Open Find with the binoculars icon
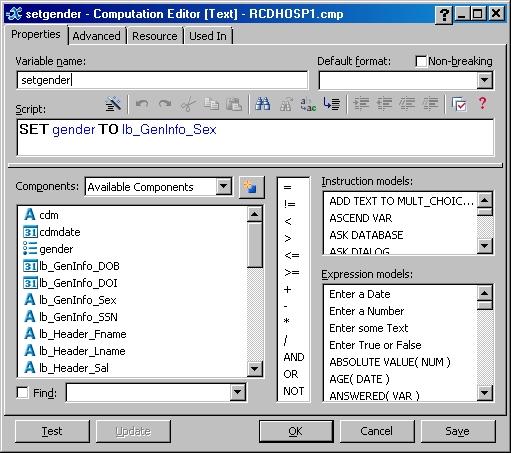This screenshot has height=453, width=511. [263, 104]
